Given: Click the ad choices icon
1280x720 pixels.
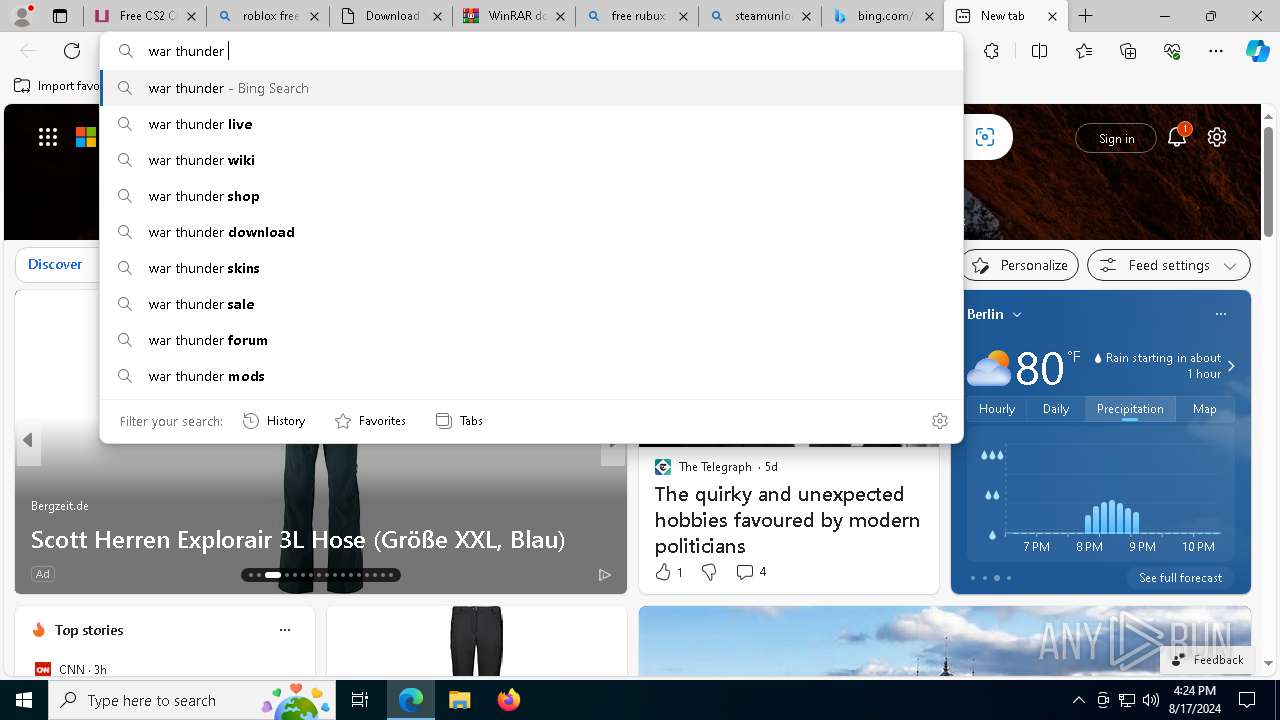Looking at the screenshot, I should [x=605, y=574].
